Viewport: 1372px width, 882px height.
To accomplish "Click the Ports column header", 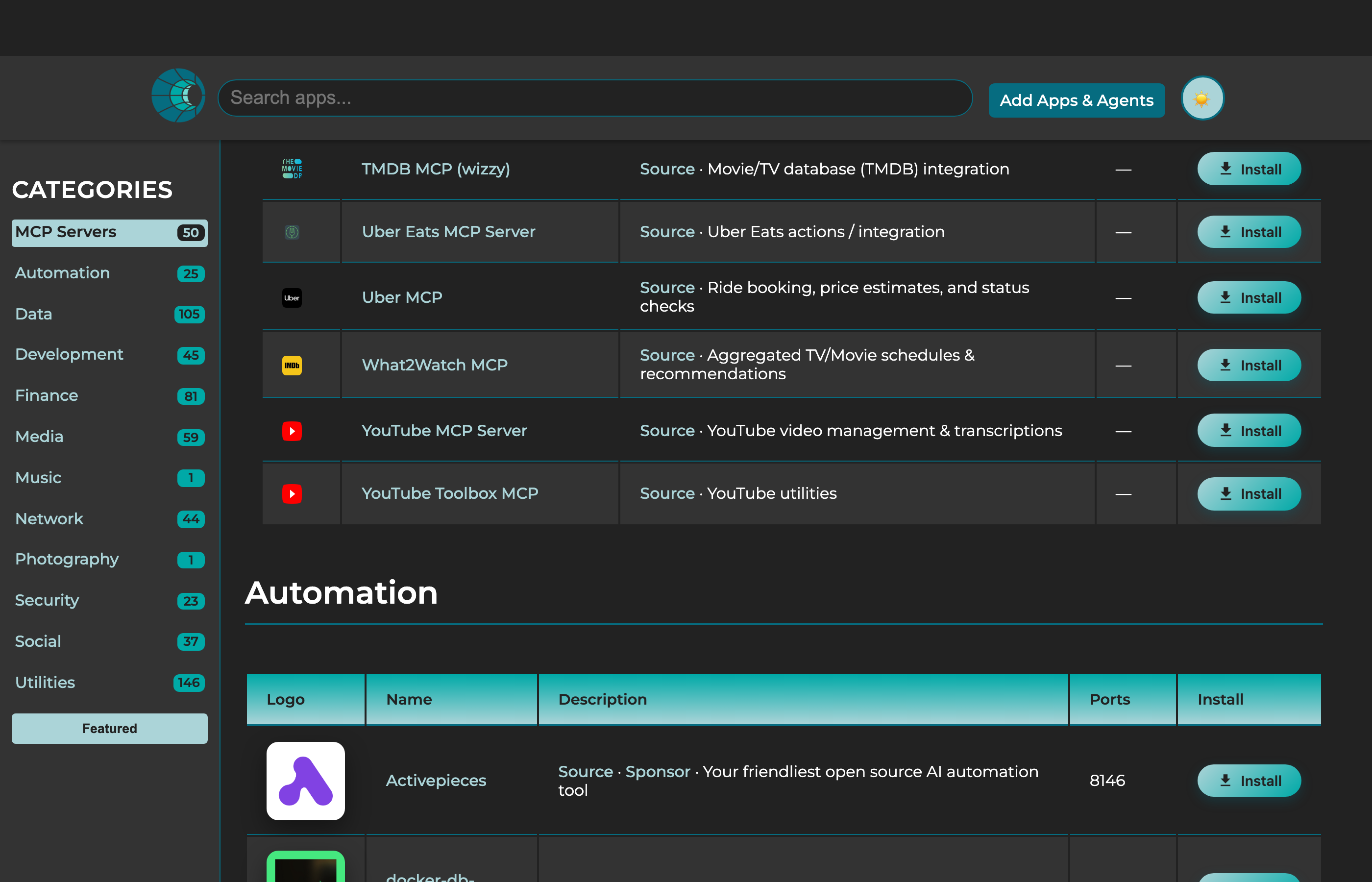I will coord(1122,700).
